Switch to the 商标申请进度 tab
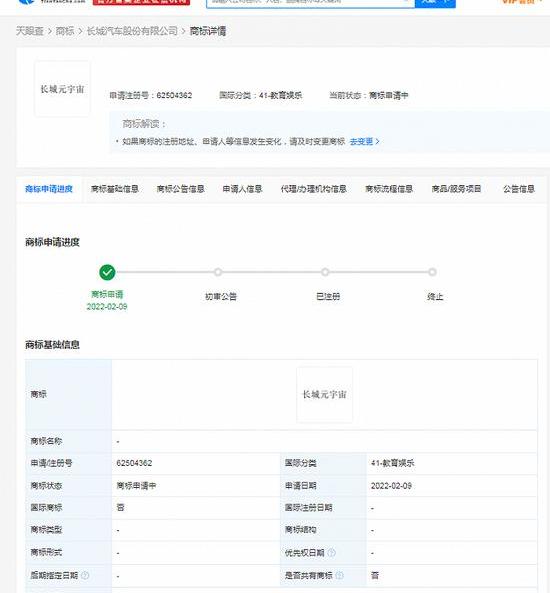The height and width of the screenshot is (593, 550). tap(49, 189)
